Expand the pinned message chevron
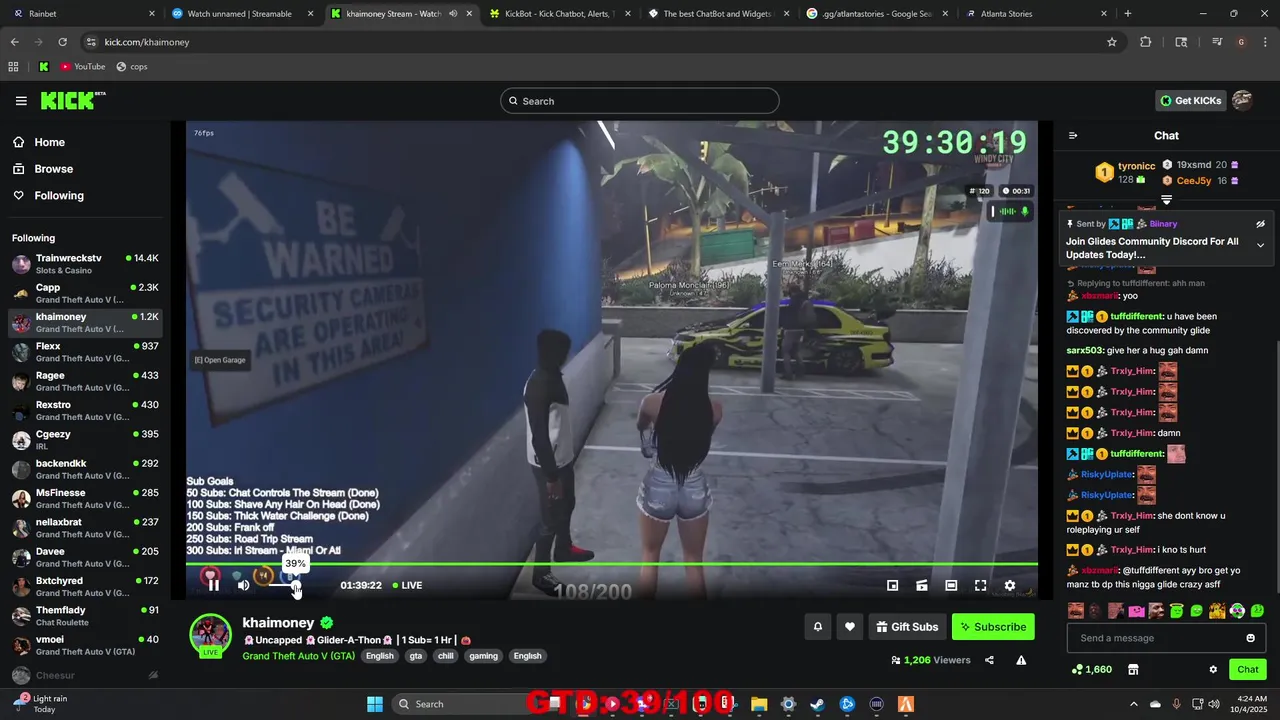 coord(1260,245)
